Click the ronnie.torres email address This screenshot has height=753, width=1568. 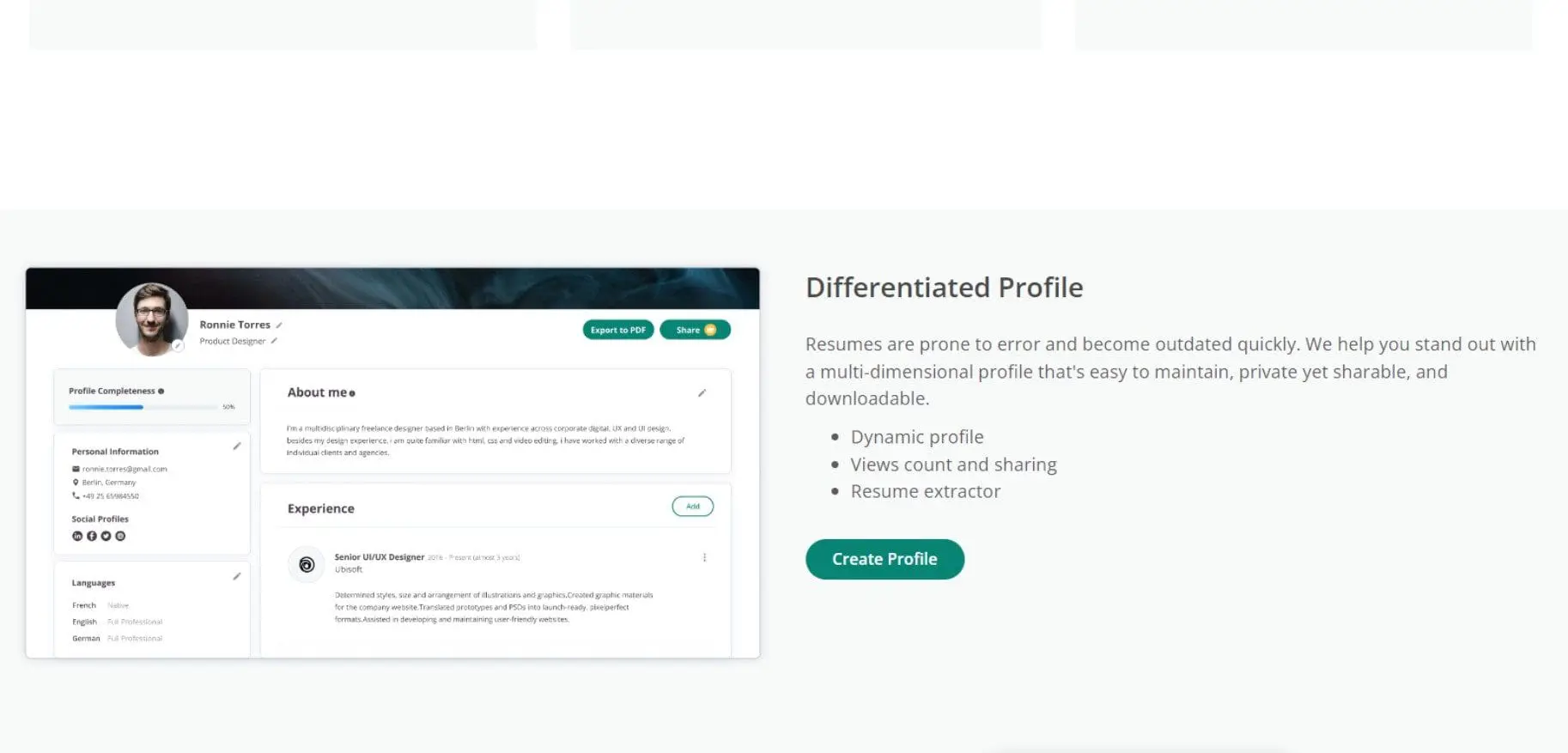coord(125,469)
